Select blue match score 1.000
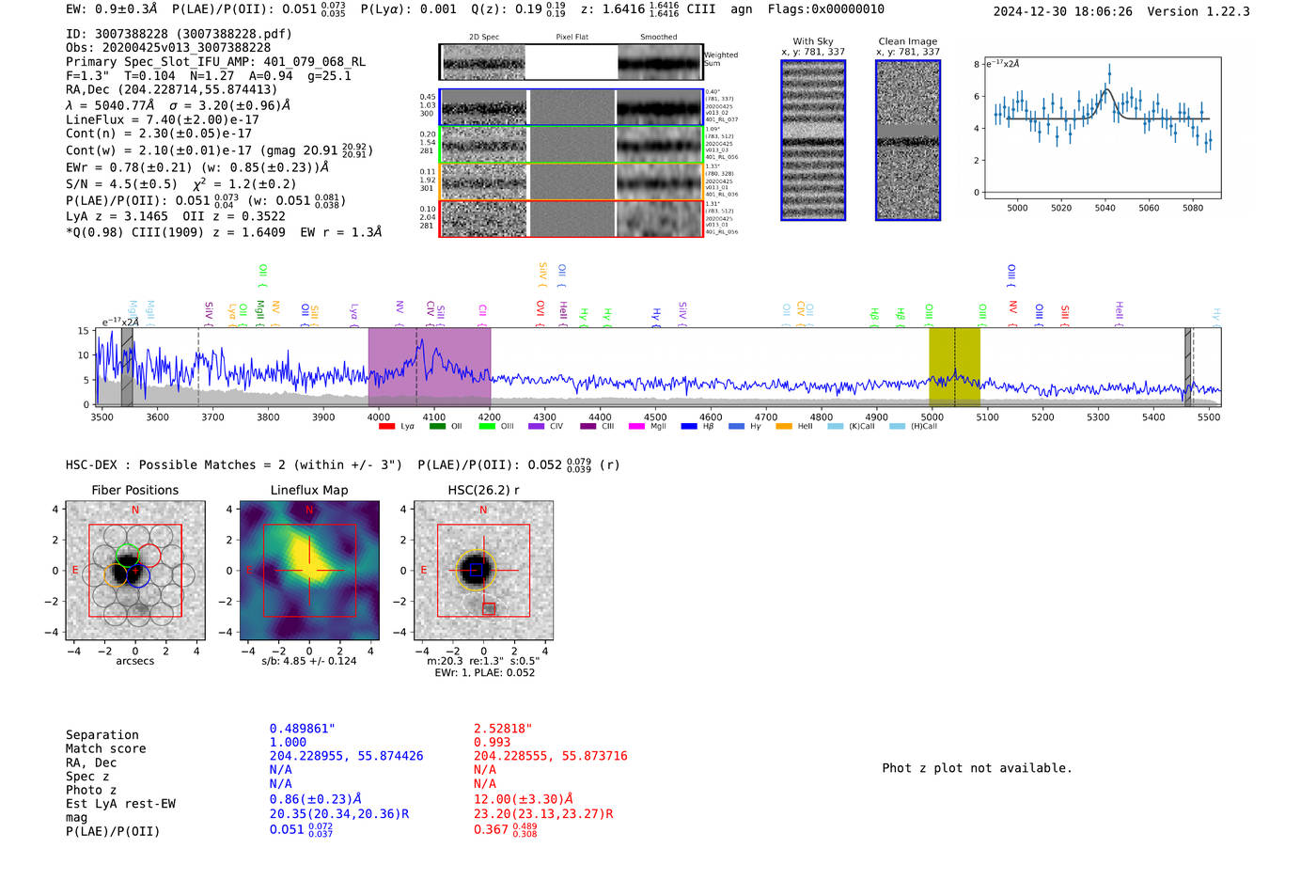Viewport: 1316px width, 896px height. 288,742
